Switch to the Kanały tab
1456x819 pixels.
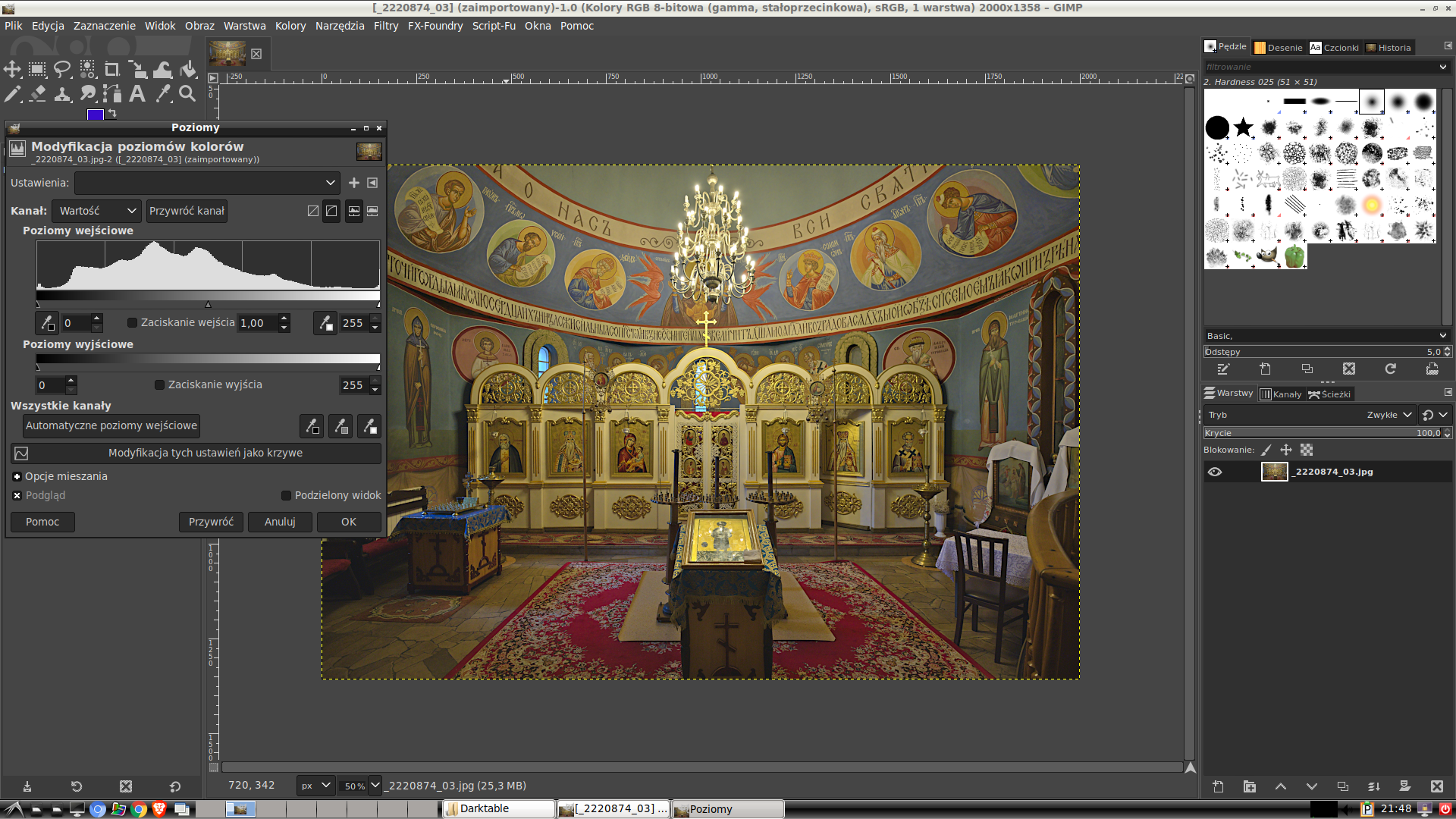click(x=1281, y=394)
